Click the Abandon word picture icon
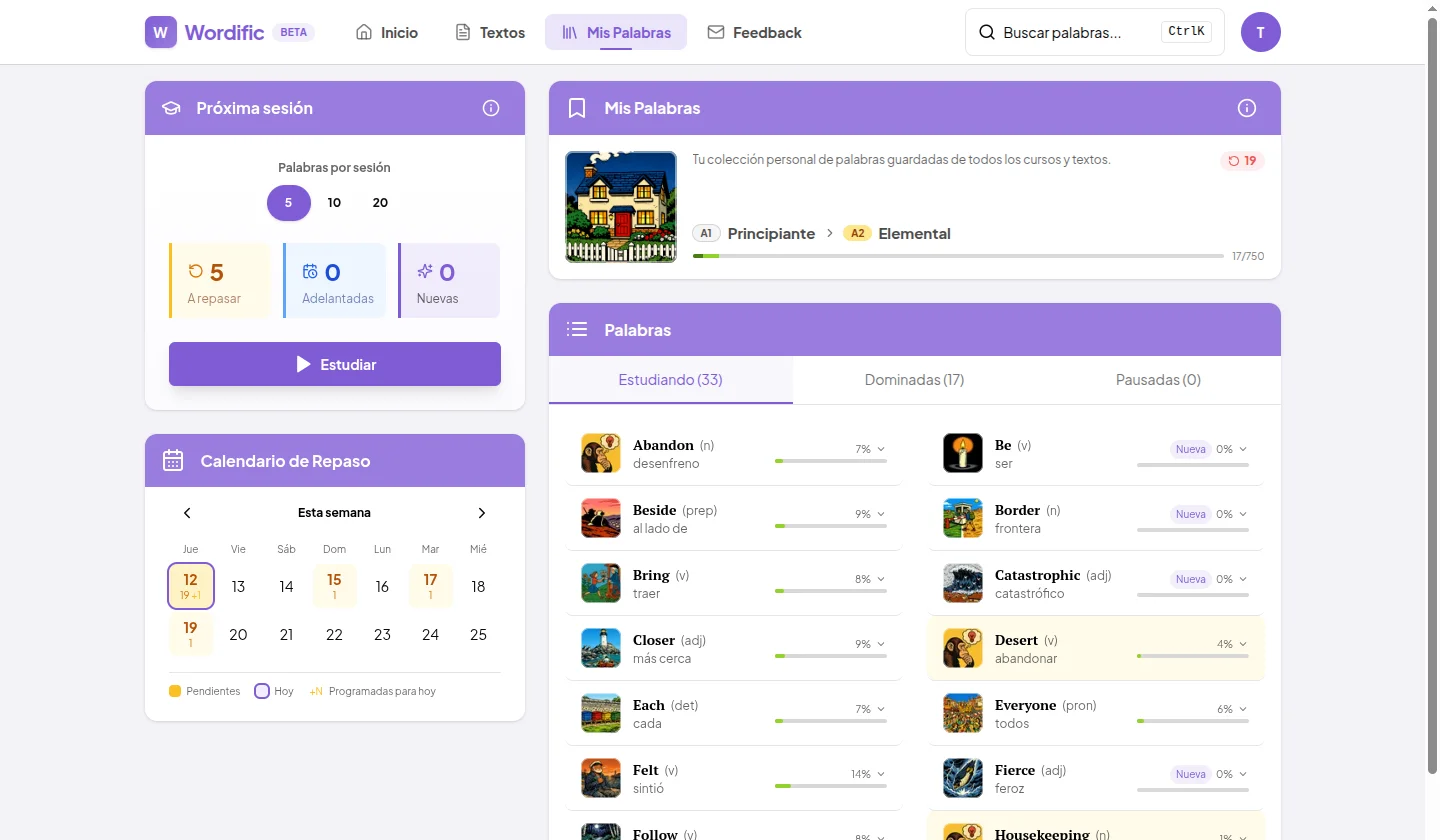The image size is (1440, 840). (x=601, y=453)
